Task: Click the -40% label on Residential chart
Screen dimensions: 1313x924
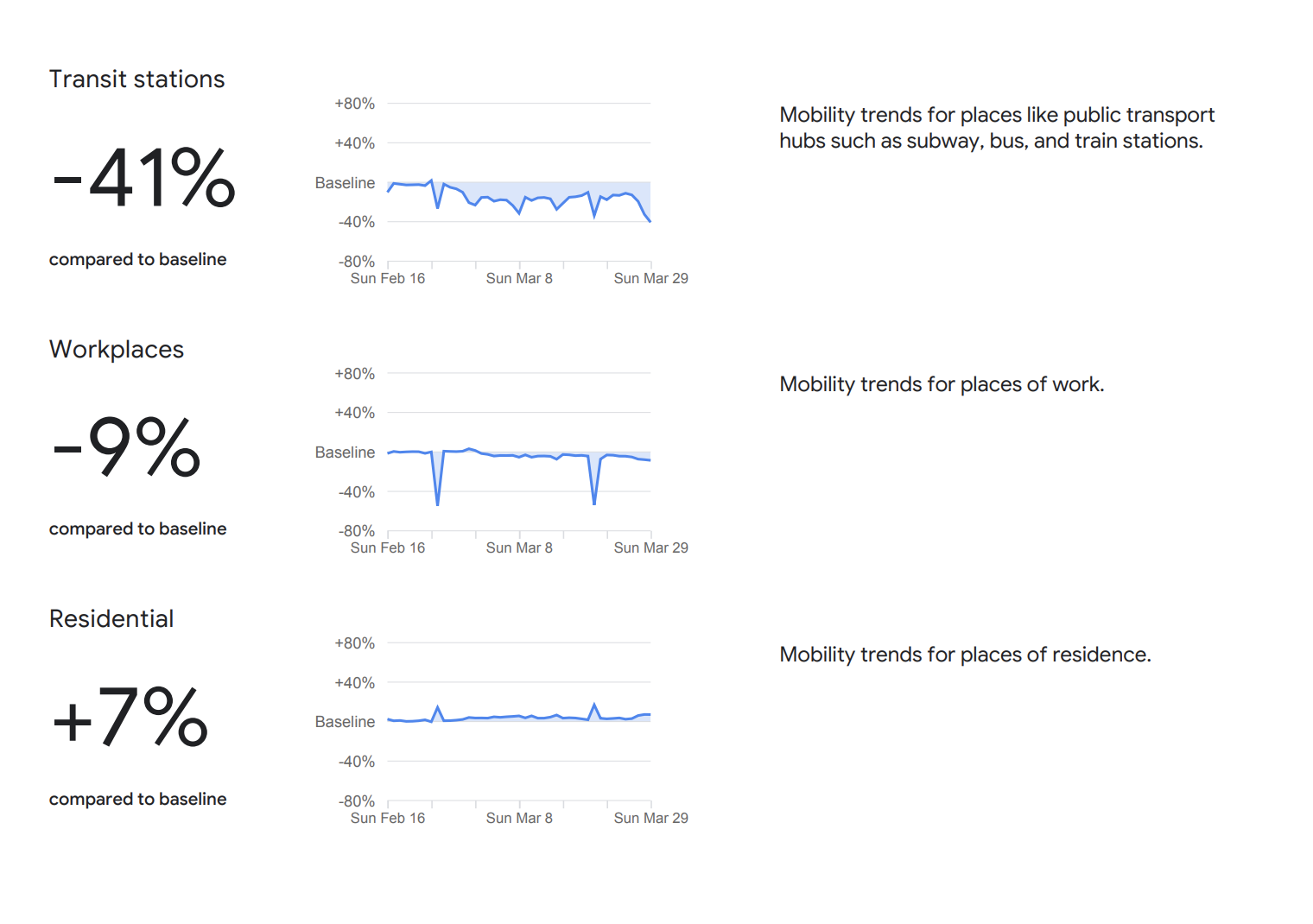Action: pyautogui.click(x=356, y=762)
